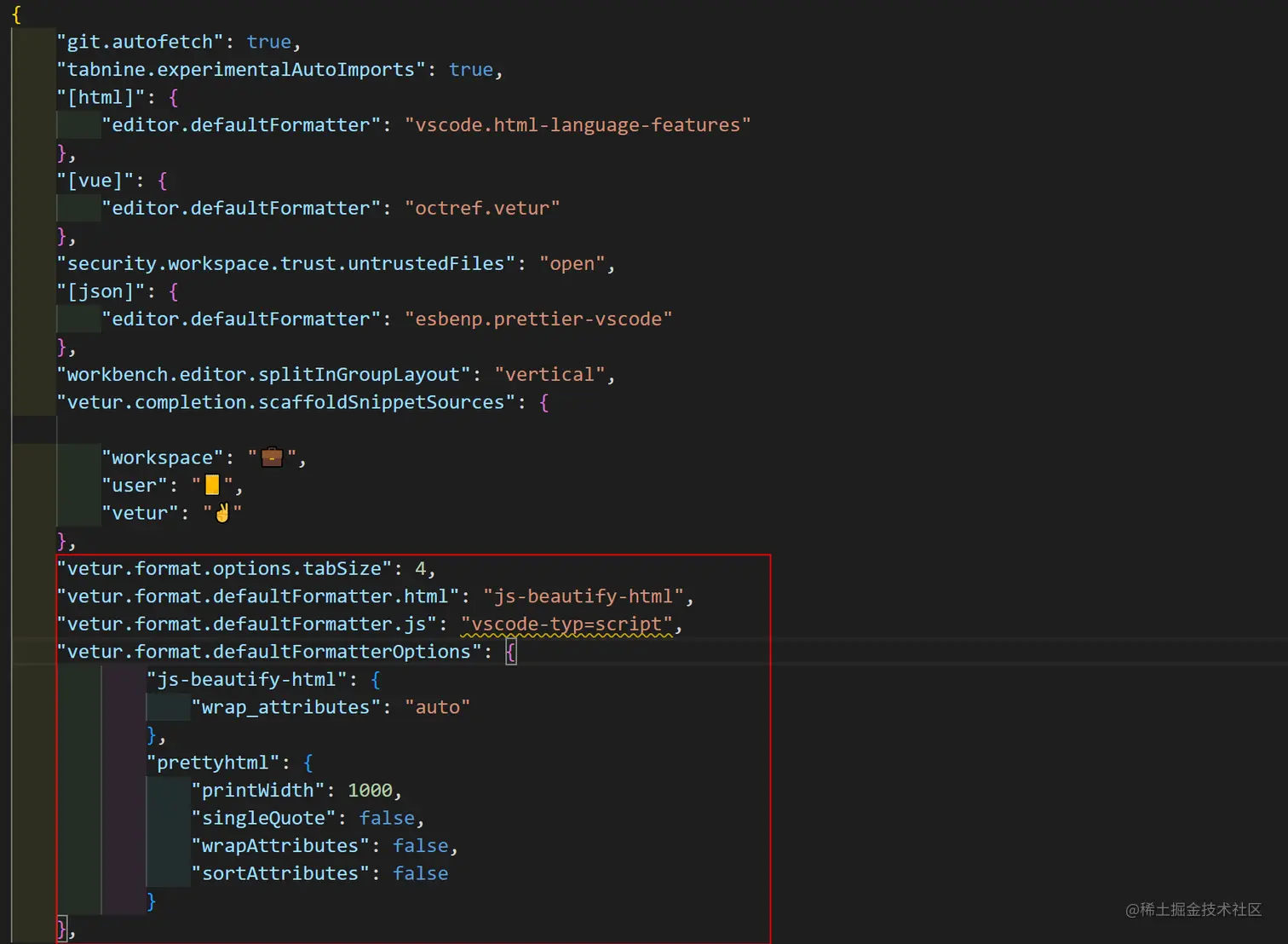Screen dimensions: 1288x944
Task: Click the "git.autofetch" key
Action: 140,42
